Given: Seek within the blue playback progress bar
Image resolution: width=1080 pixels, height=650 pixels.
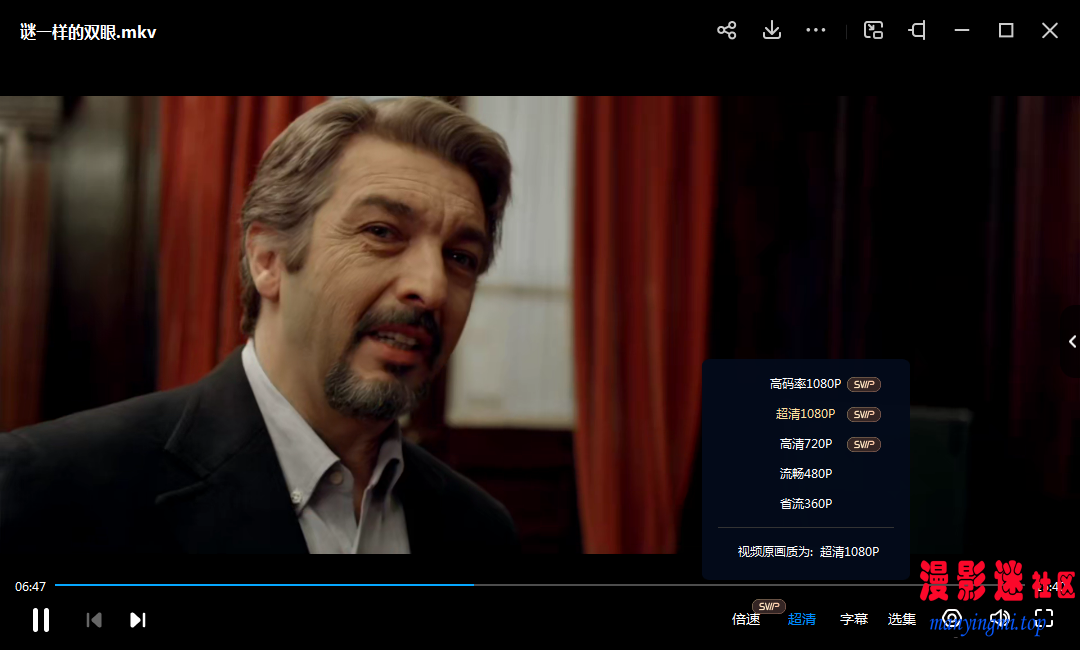Looking at the screenshot, I should click(264, 585).
